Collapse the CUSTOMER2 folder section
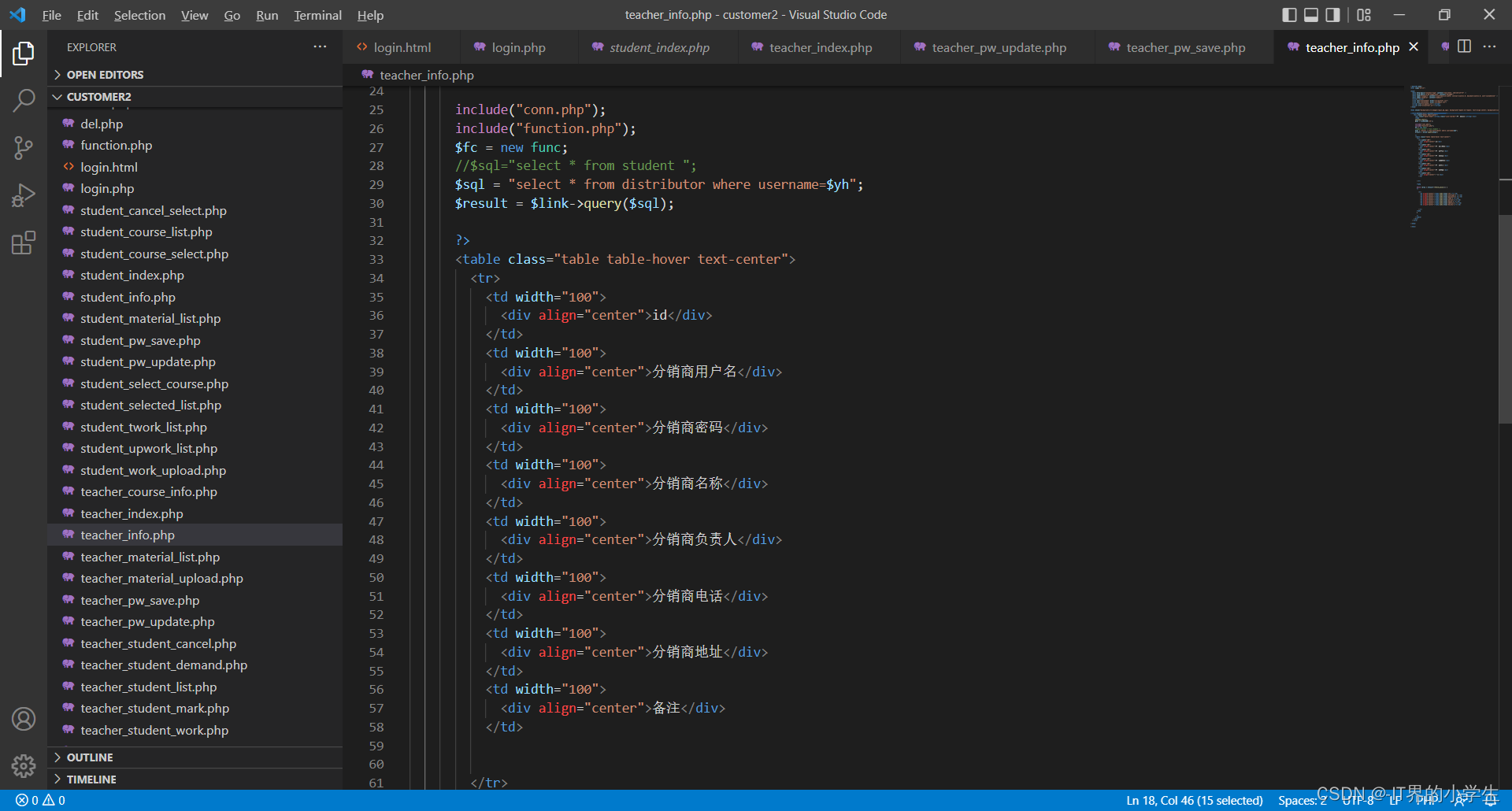Viewport: 1512px width, 811px height. 195,97
